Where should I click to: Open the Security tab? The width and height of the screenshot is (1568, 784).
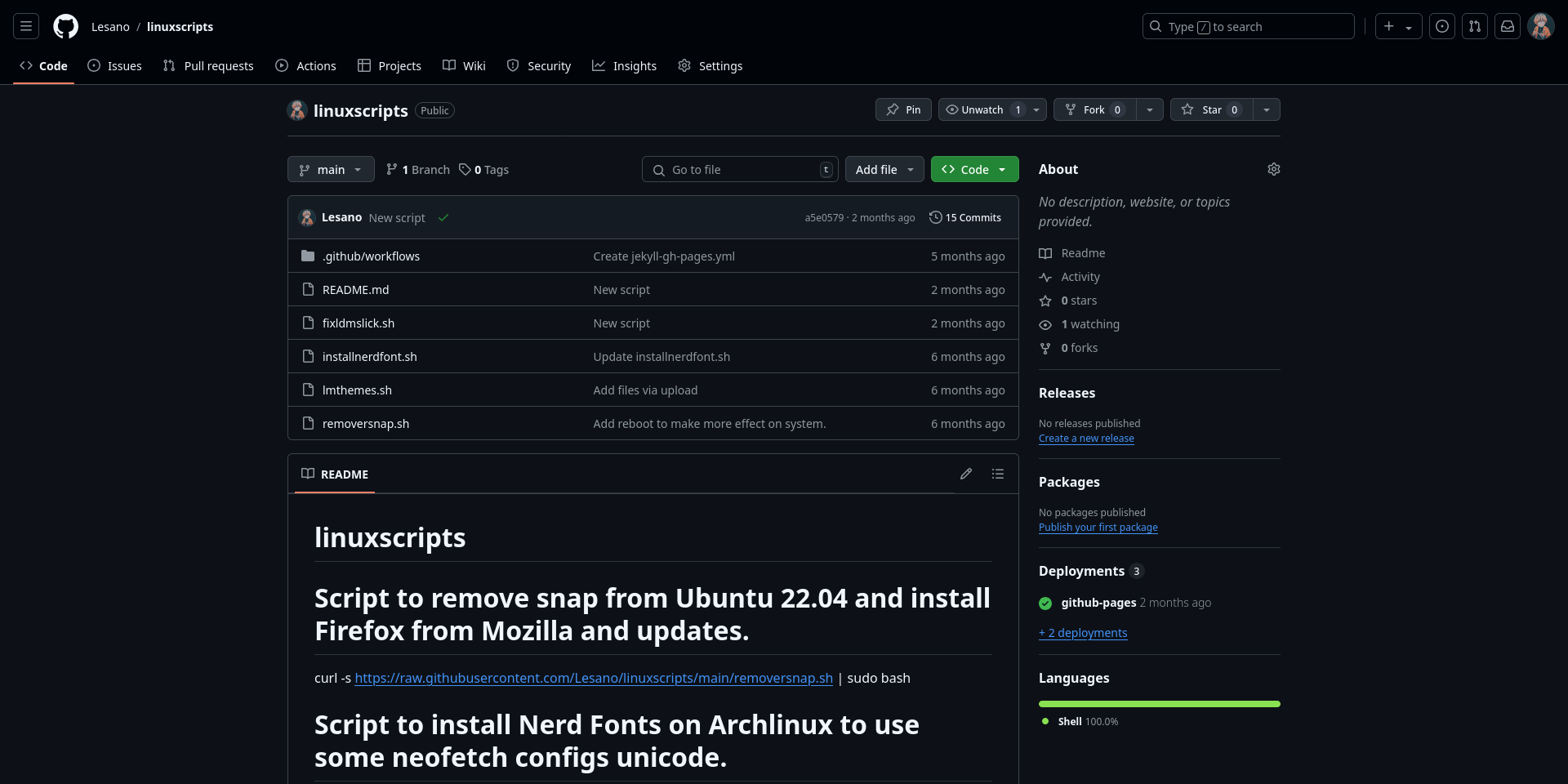point(539,65)
